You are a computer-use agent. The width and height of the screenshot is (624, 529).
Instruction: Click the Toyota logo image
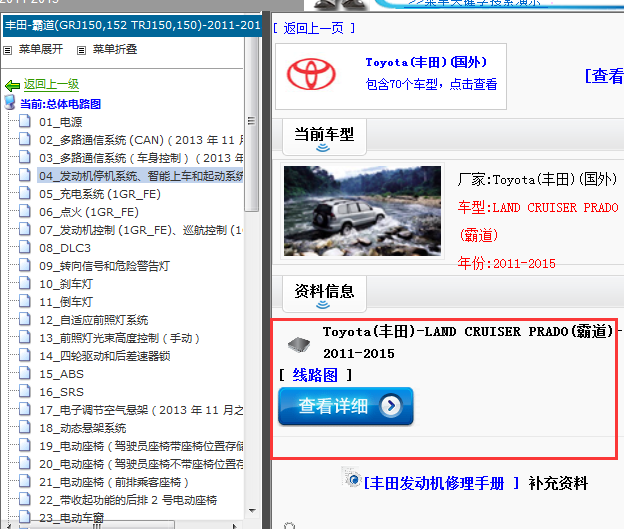pos(311,74)
